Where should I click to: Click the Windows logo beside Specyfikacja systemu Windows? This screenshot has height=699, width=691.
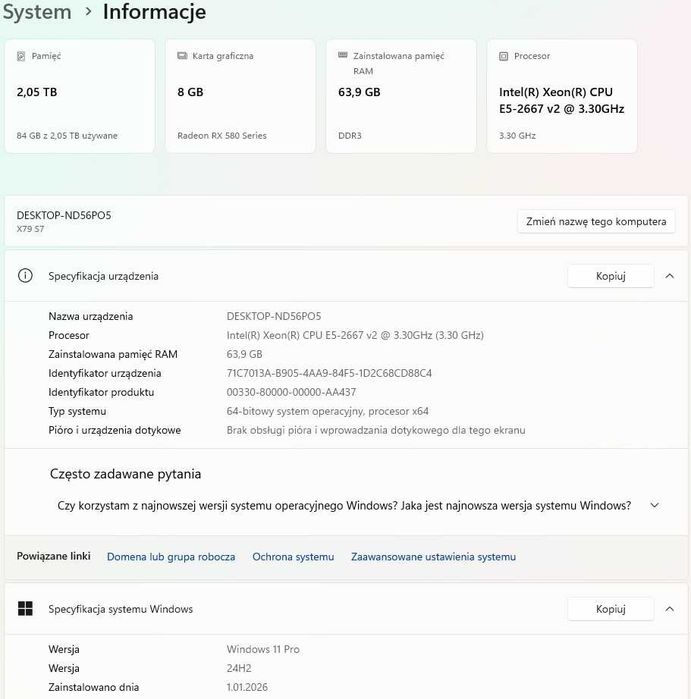pyautogui.click(x=25, y=609)
